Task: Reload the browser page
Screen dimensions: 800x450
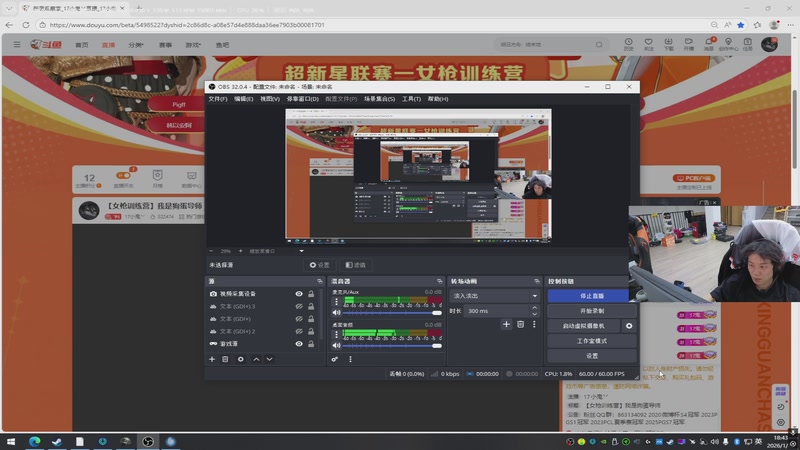Action: coord(26,24)
